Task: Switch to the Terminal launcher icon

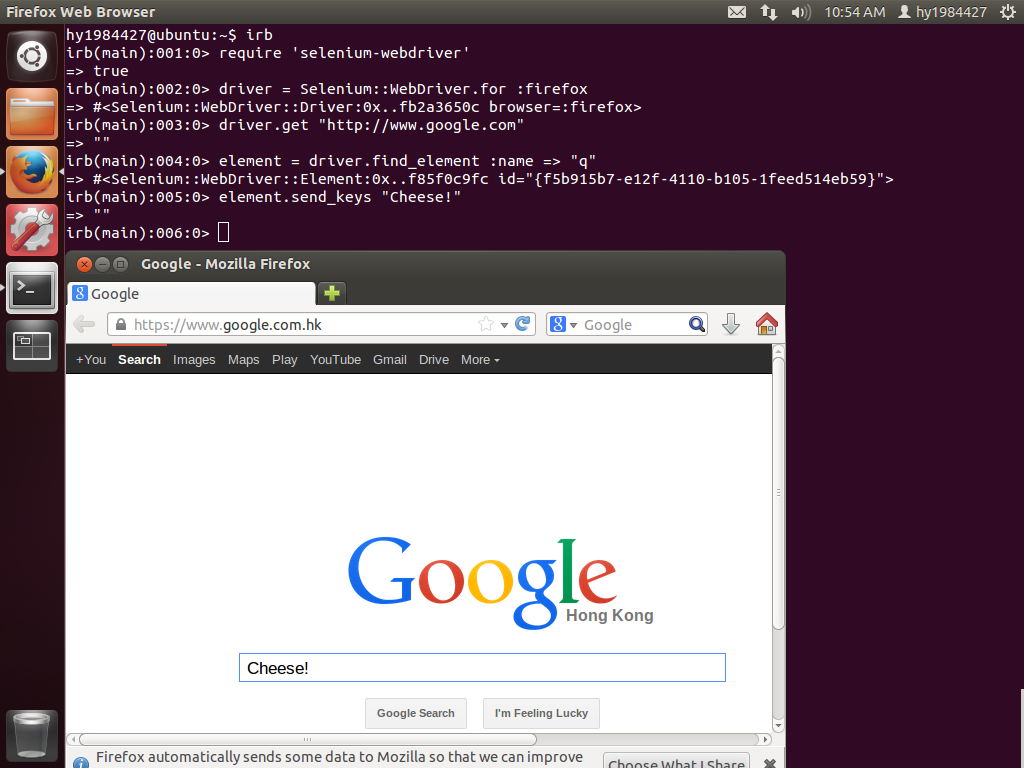Action: pyautogui.click(x=31, y=288)
